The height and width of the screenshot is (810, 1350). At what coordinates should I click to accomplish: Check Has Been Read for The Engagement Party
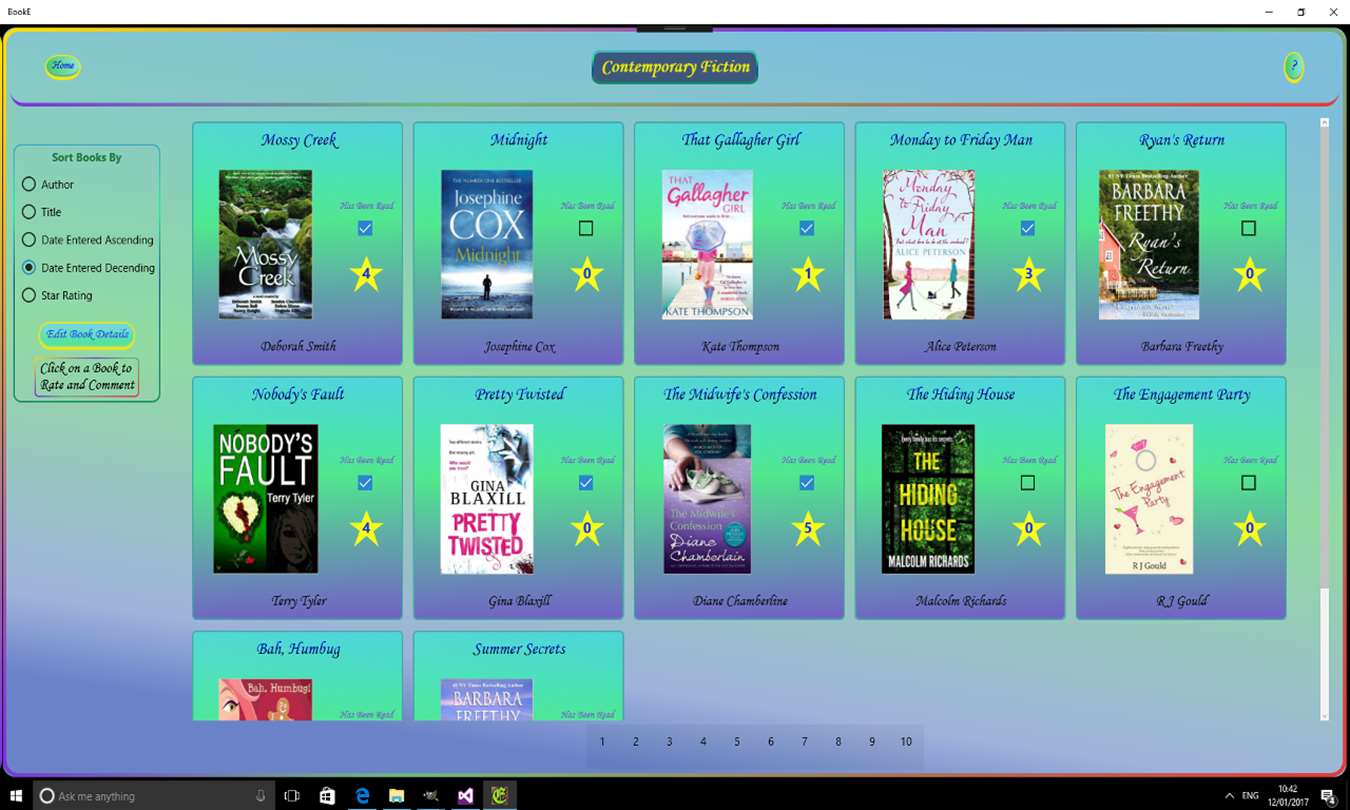[1249, 483]
